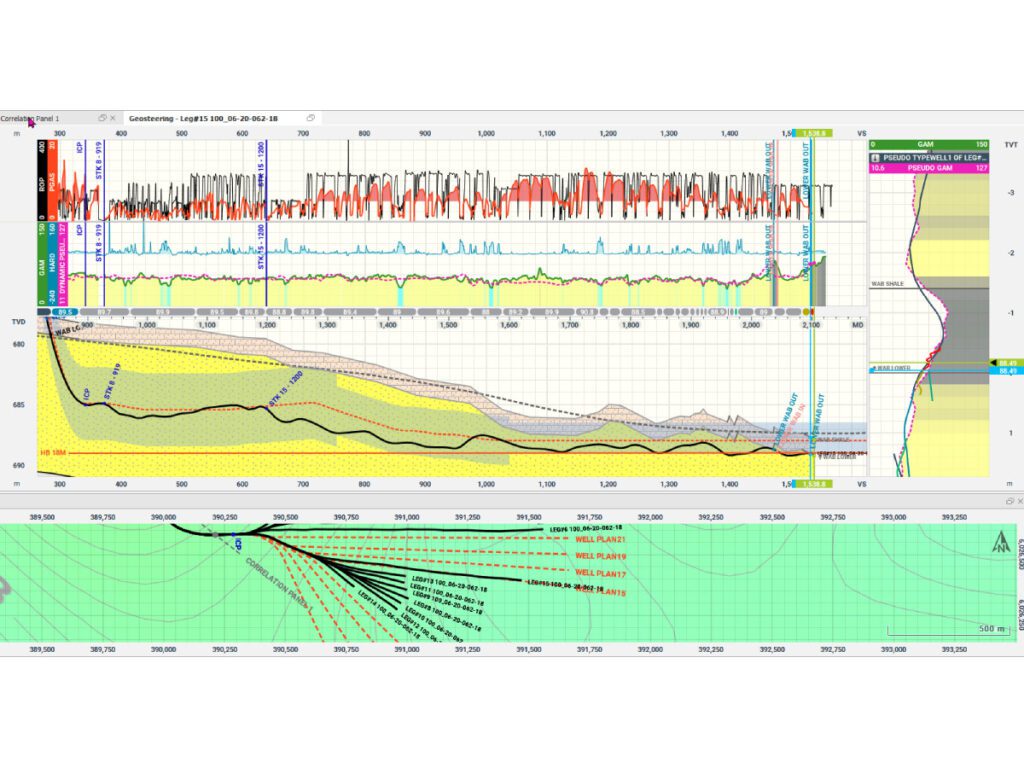Click the north arrow compass icon
The height and width of the screenshot is (768, 1024).
1000,541
